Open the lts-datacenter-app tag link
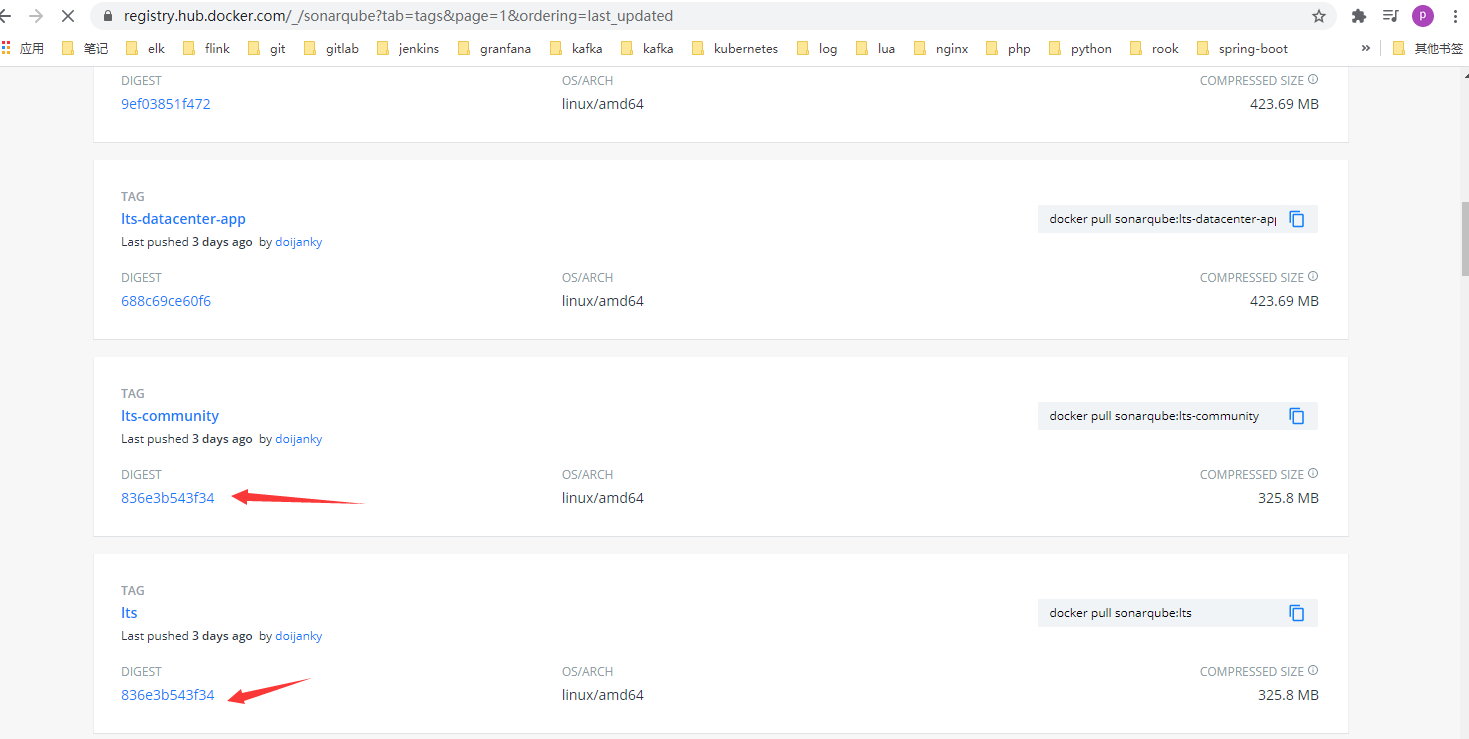1469x739 pixels. (x=183, y=219)
